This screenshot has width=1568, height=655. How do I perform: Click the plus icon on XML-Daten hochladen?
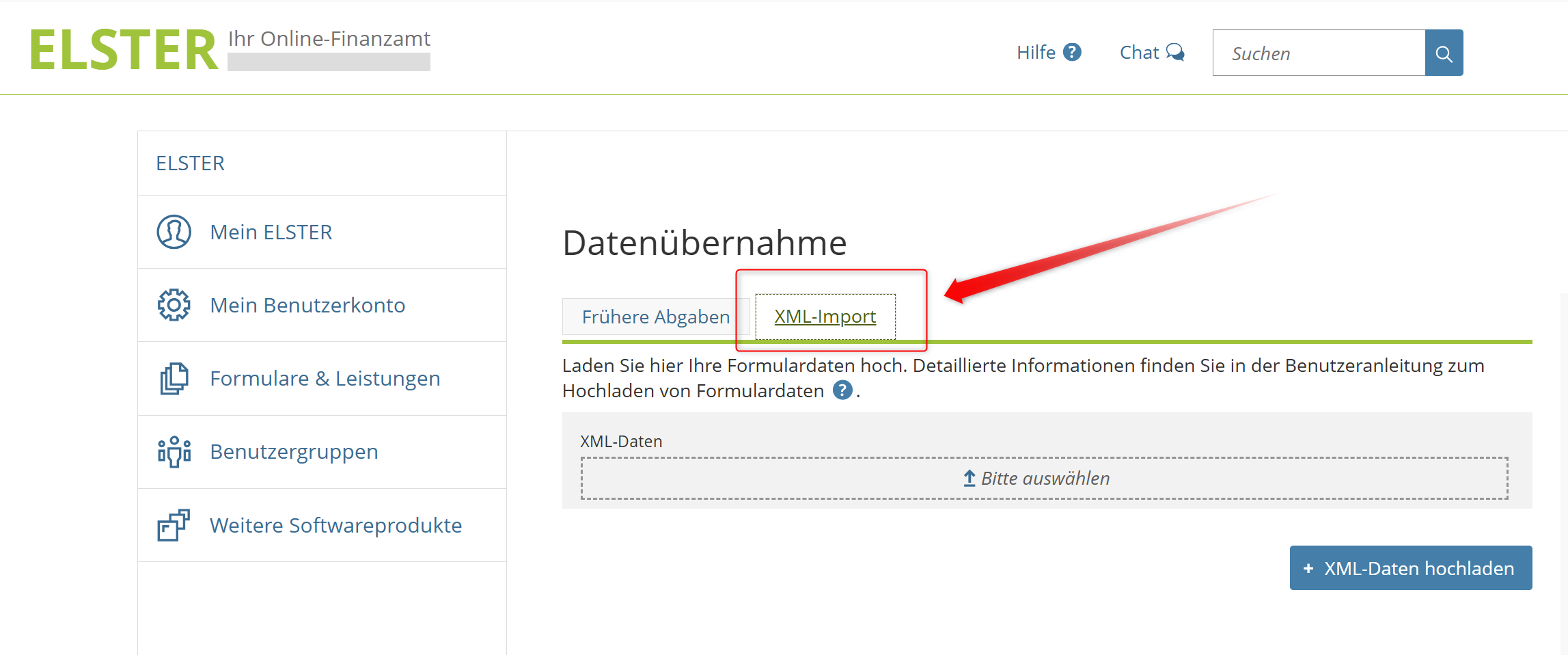click(x=1308, y=568)
